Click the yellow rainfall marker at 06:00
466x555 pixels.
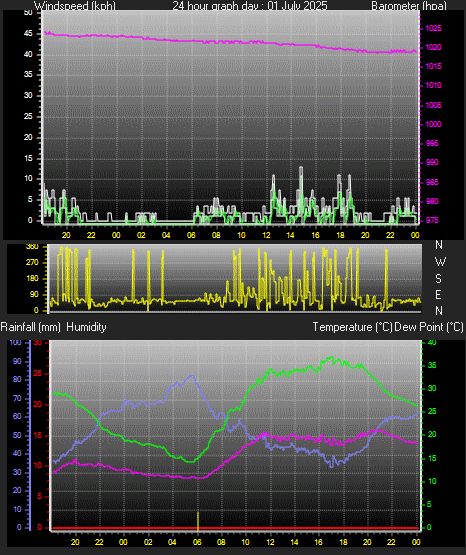click(198, 521)
